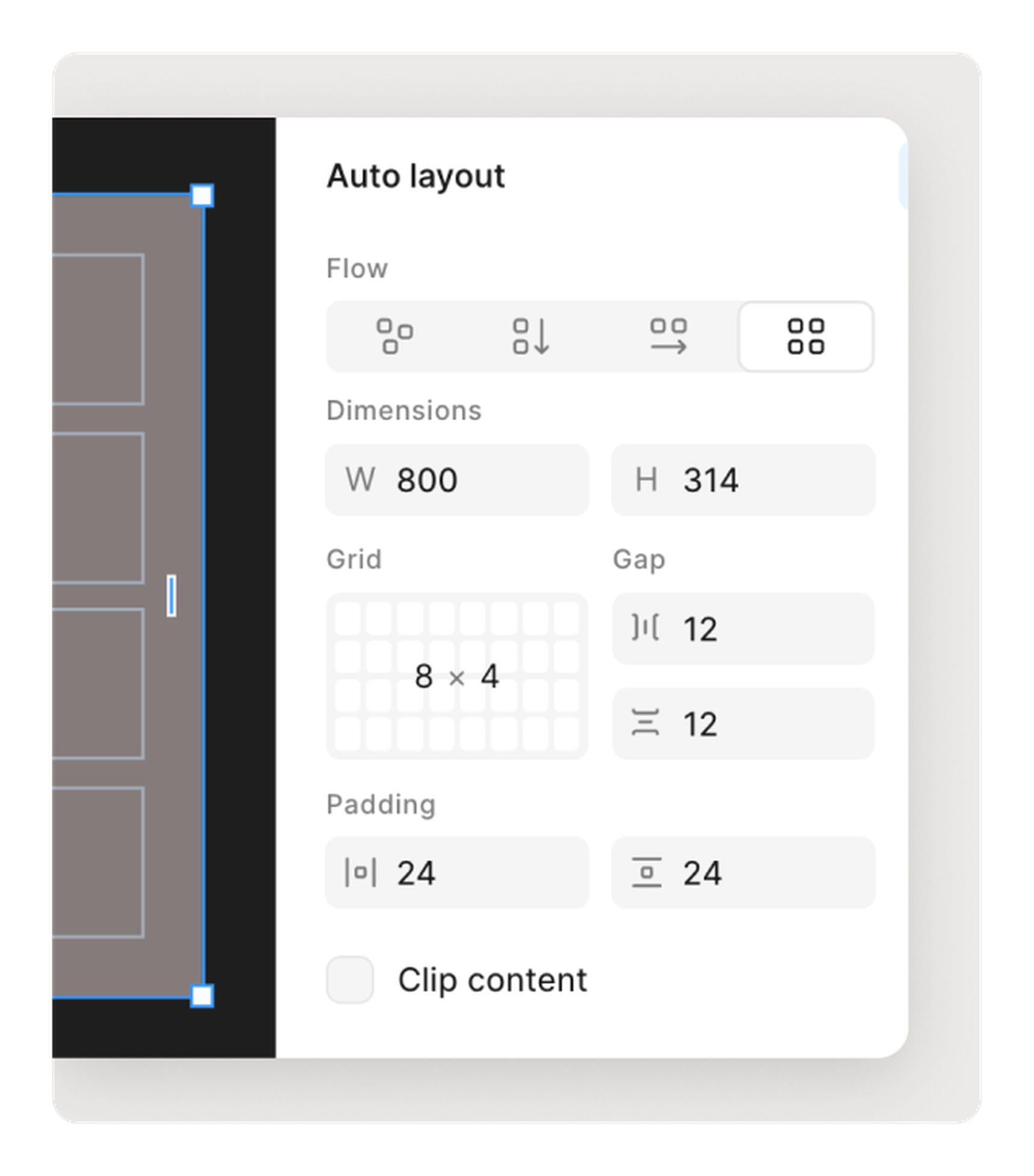Viewport: 1034px width, 1176px height.
Task: Open the 8 x 4 grid size editor
Action: pyautogui.click(x=458, y=678)
